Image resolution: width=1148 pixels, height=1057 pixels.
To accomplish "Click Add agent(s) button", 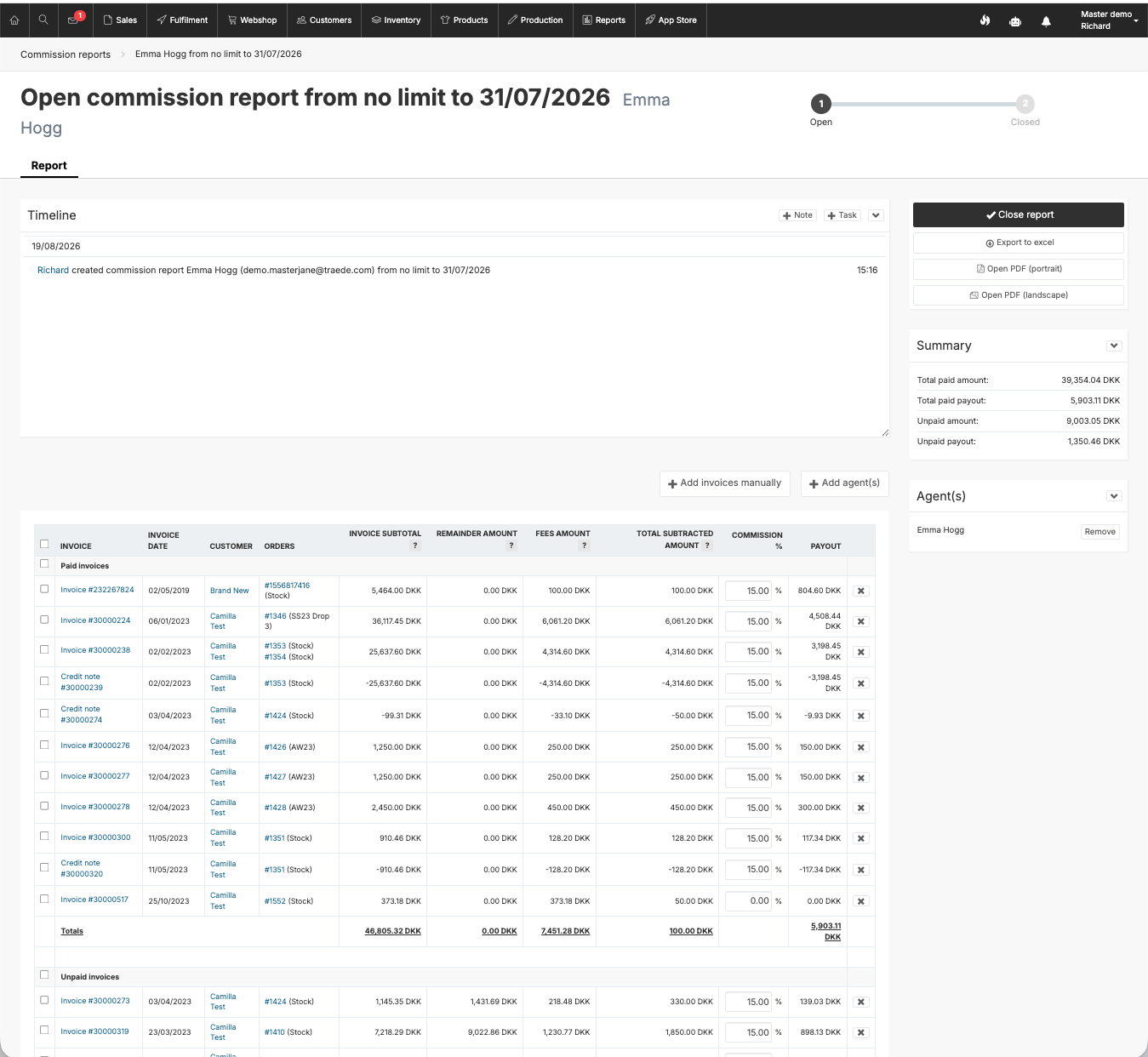I will click(845, 483).
